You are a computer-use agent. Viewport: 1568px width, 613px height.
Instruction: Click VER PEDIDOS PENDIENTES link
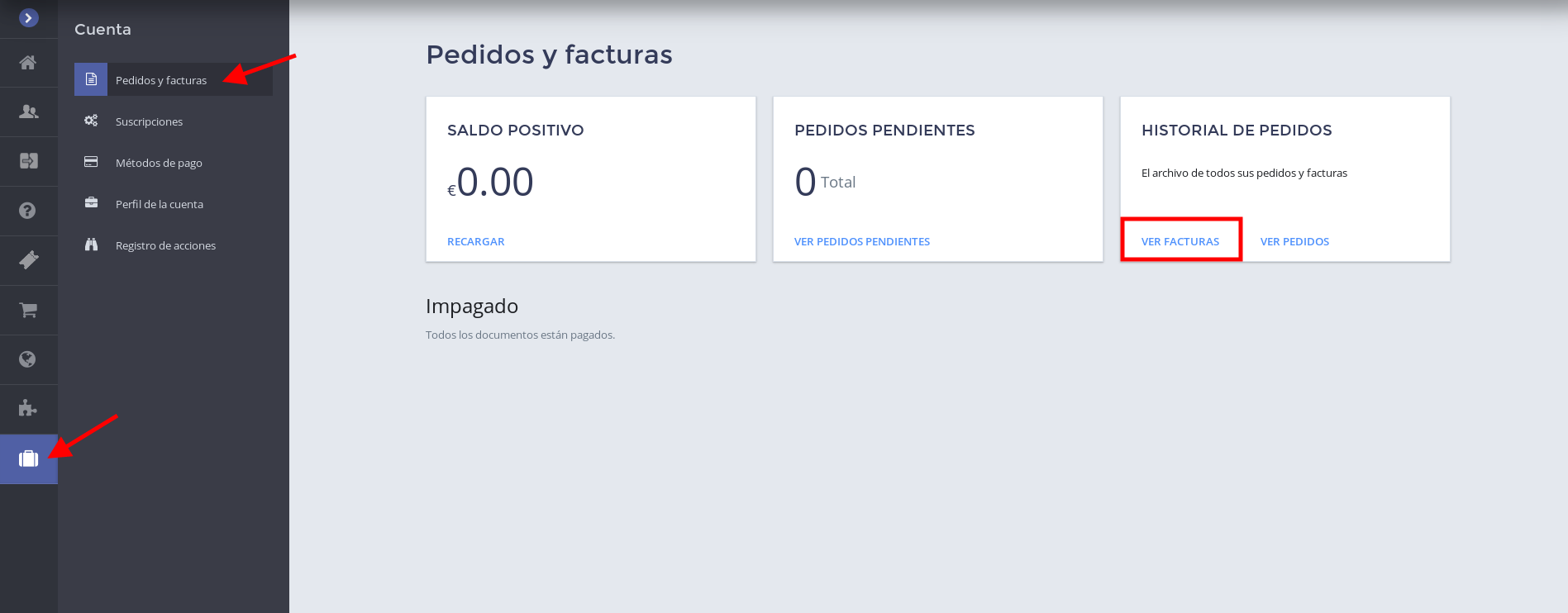pos(862,241)
